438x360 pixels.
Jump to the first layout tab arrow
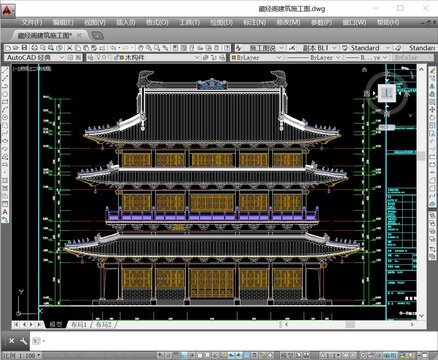(16, 324)
